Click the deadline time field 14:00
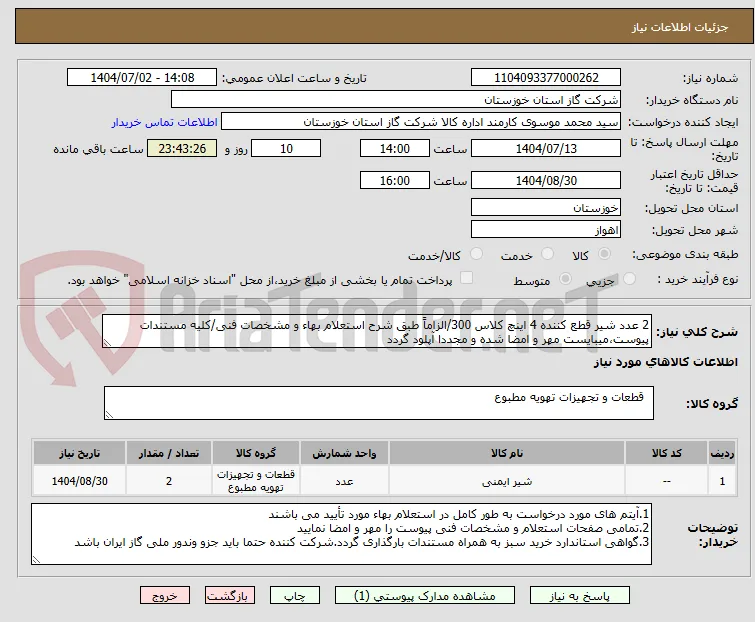 (x=394, y=148)
